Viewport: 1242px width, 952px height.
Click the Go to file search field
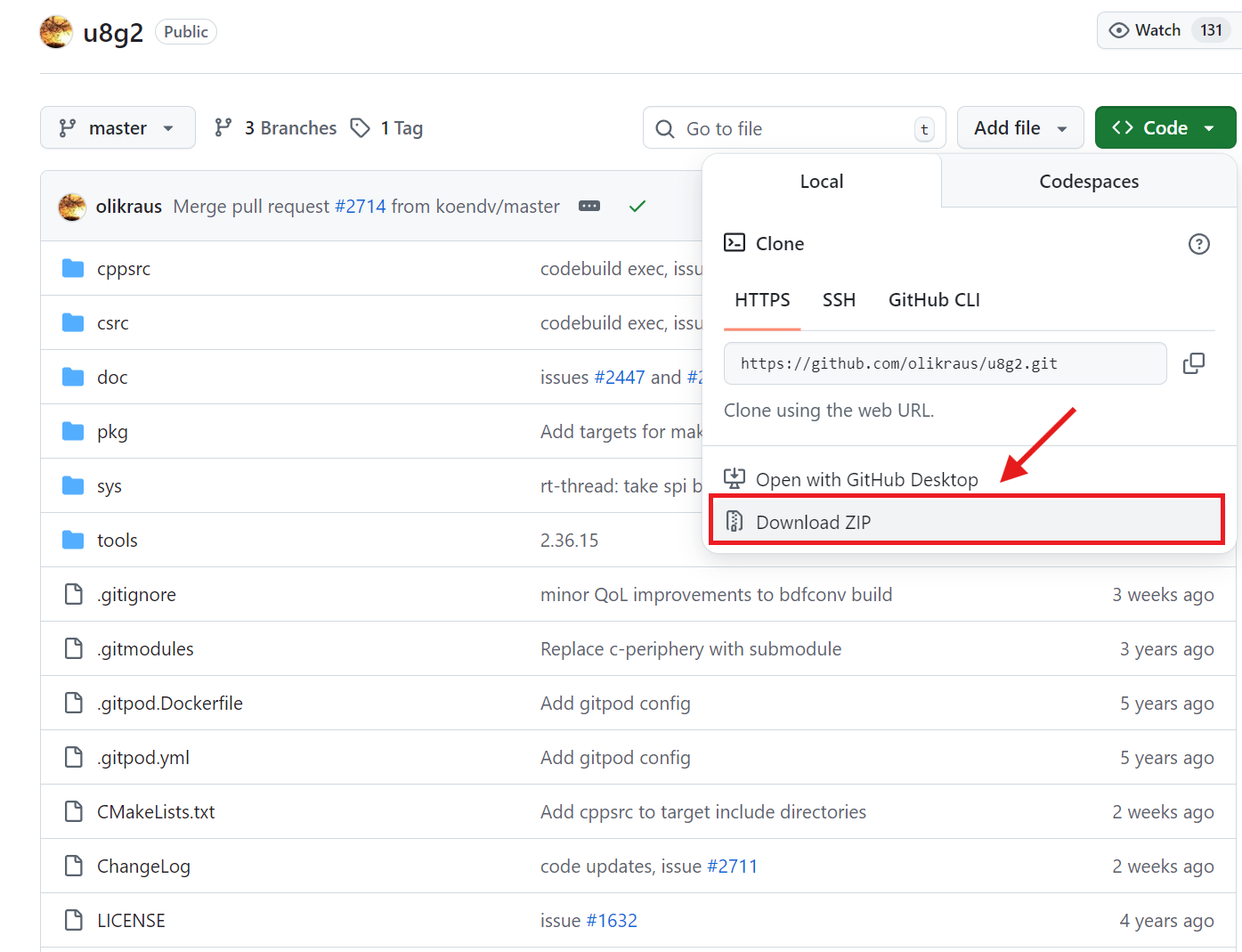coord(794,128)
